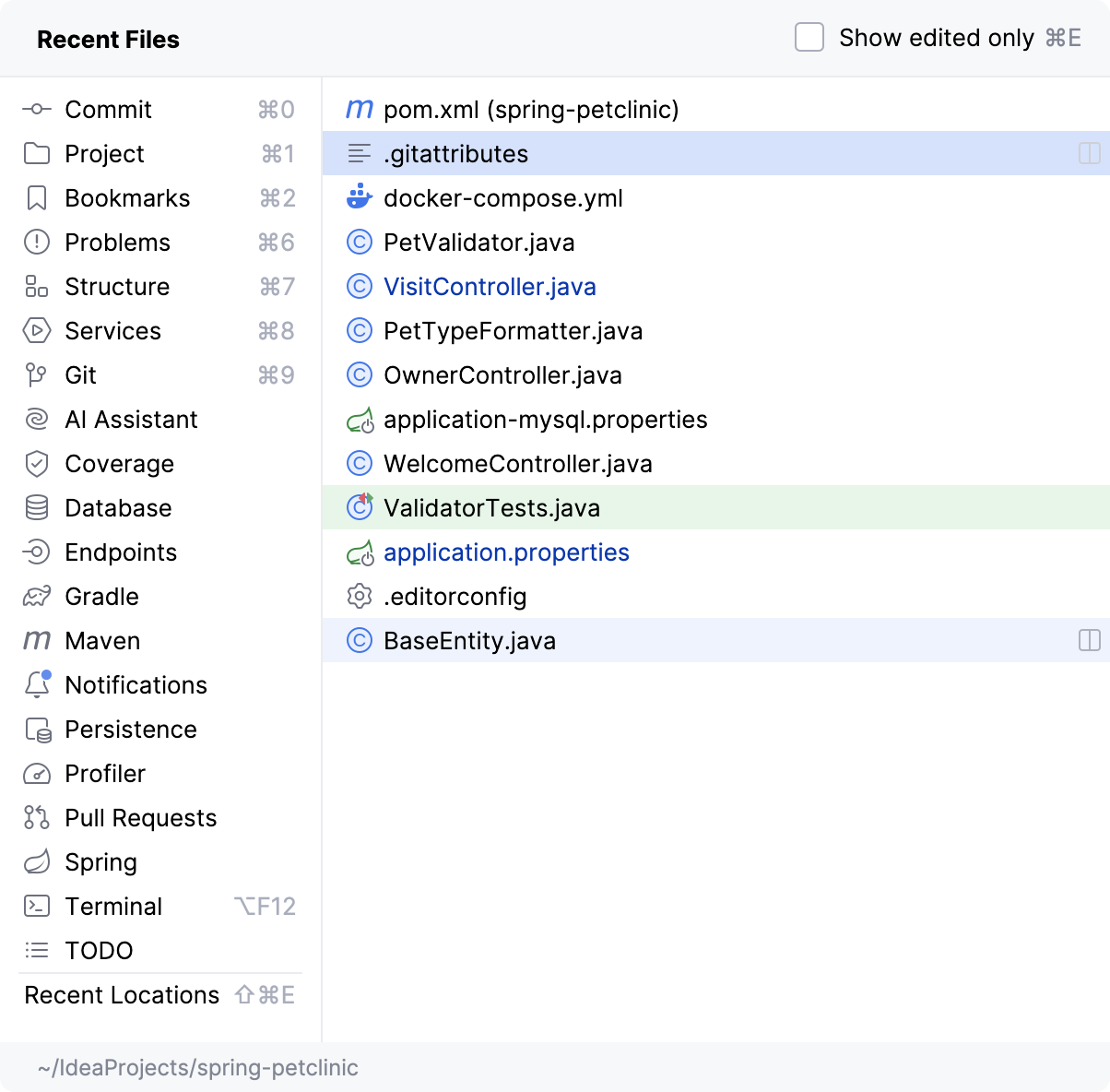1110x1092 pixels.
Task: Click the Notifications bell icon
Action: 37,685
